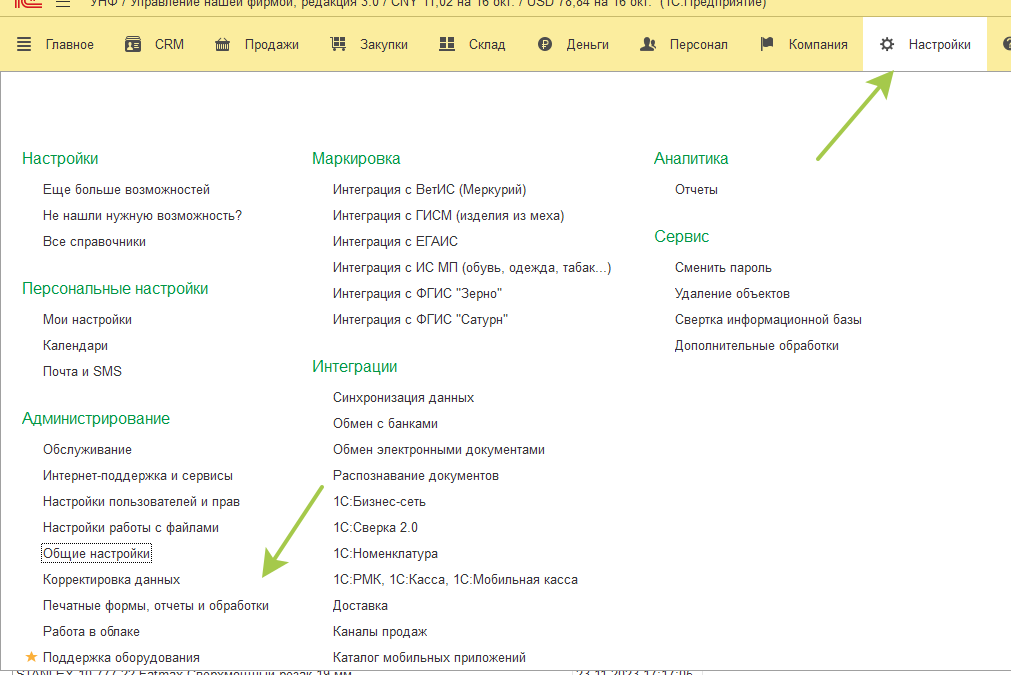Open Общие настройки
This screenshot has height=675, width=1011.
(96, 553)
